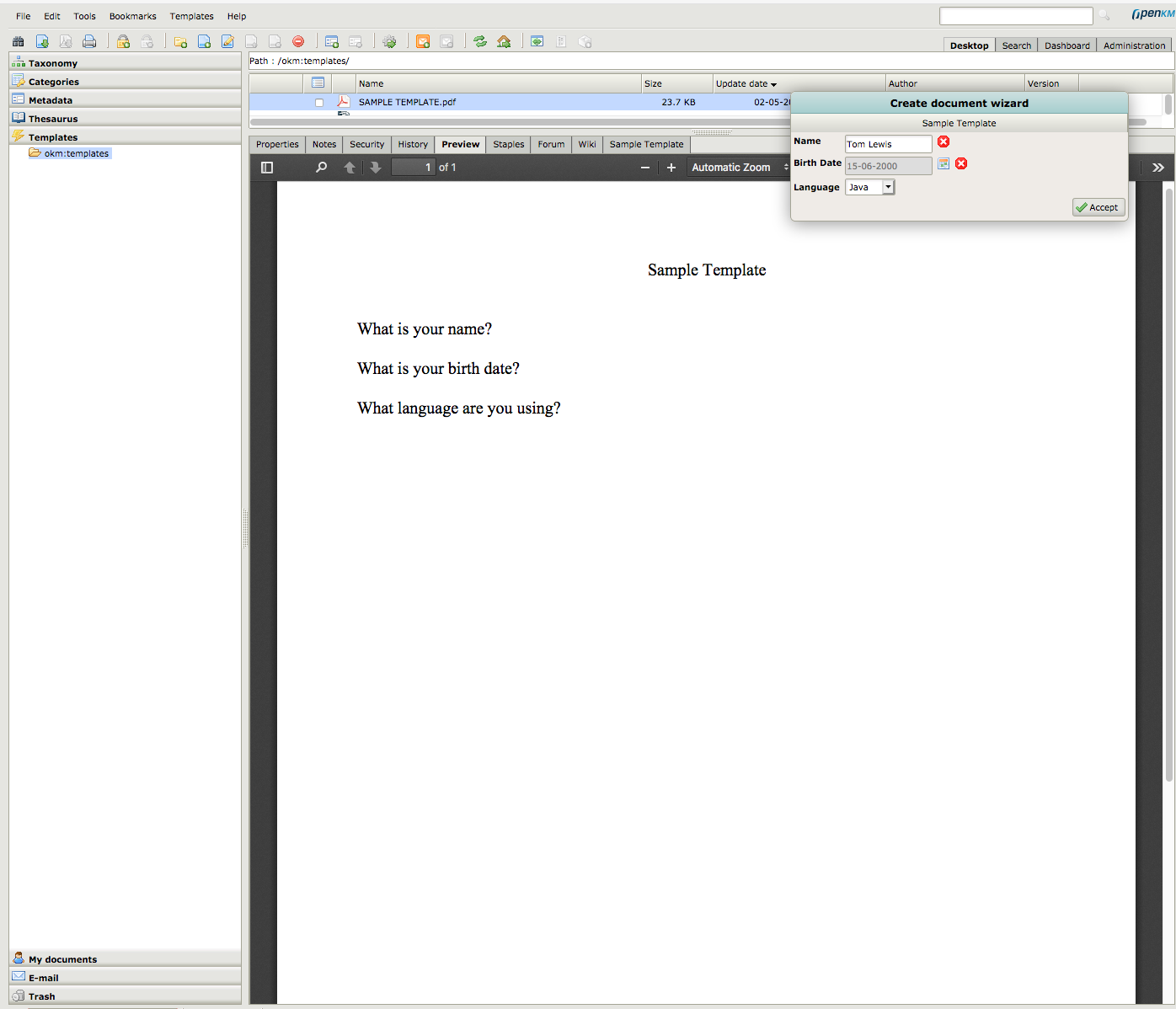Clear the Name field with red X
1176x1009 pixels.
[x=943, y=141]
